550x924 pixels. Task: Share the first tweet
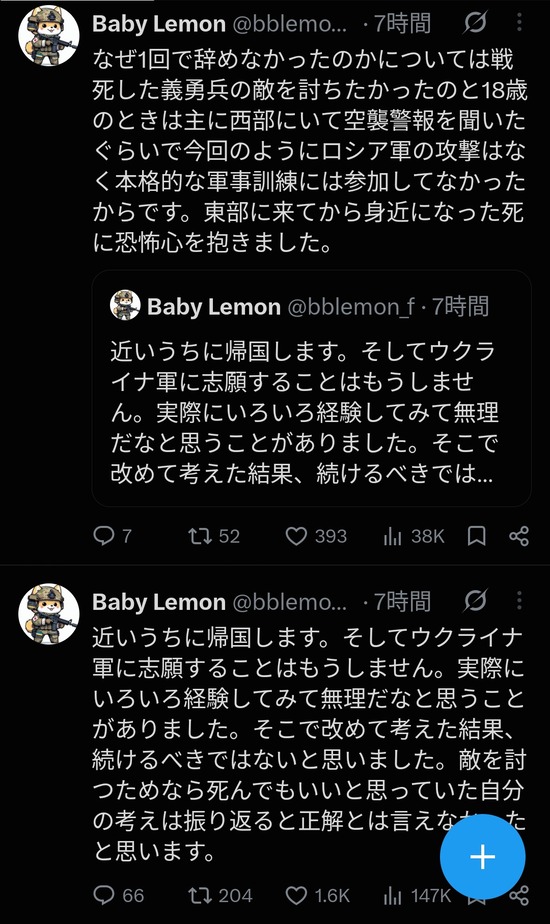[x=519, y=536]
